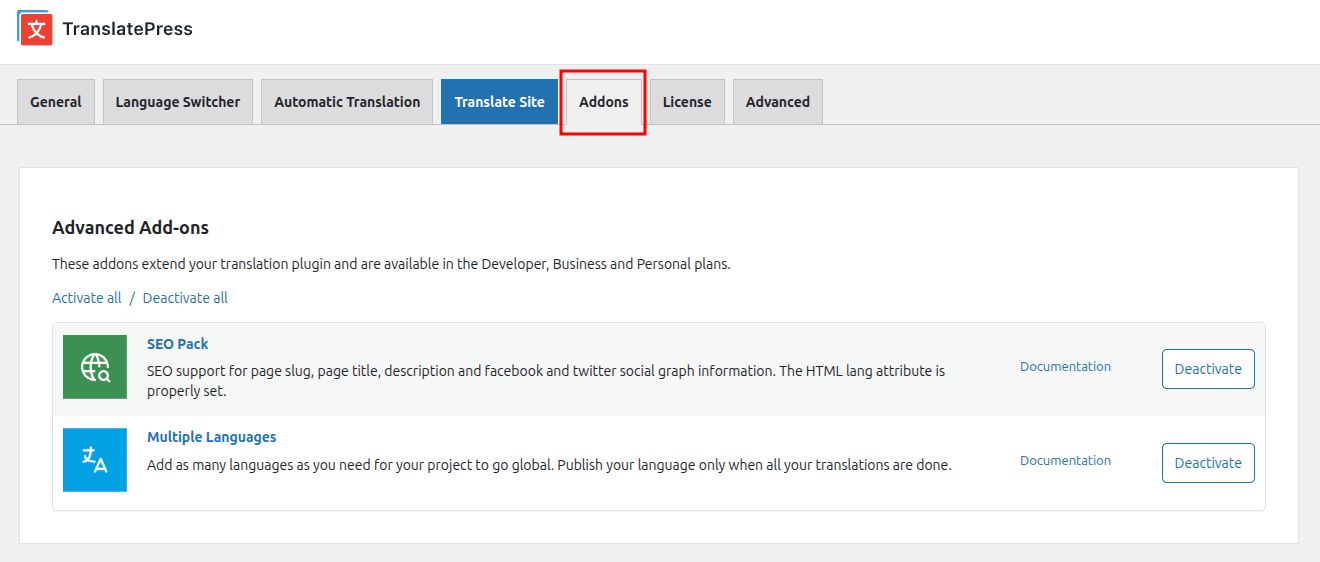Open Documentation for SEO Pack
1320x562 pixels.
point(1065,367)
